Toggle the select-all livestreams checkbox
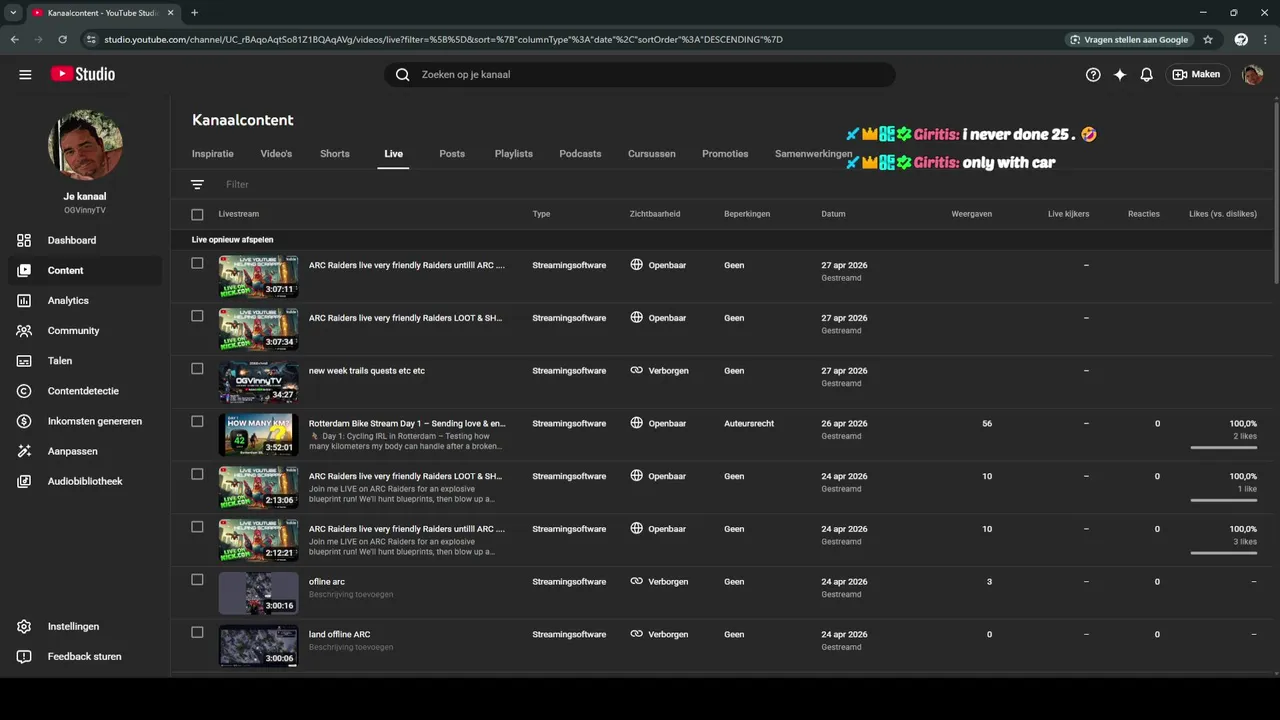Screen dimensions: 1280x720 tap(197, 214)
